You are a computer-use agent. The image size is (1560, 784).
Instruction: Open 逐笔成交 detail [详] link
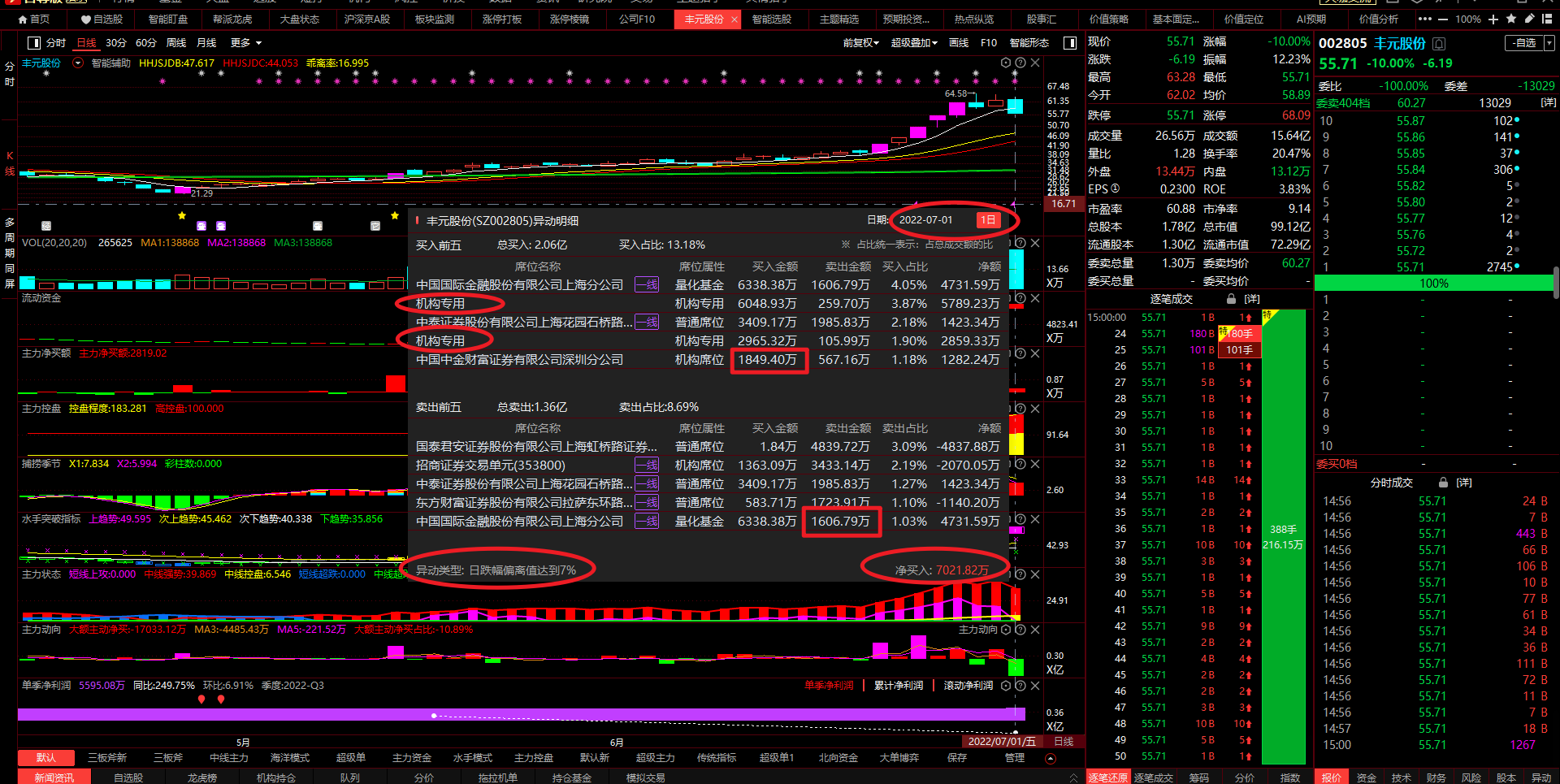(1252, 299)
